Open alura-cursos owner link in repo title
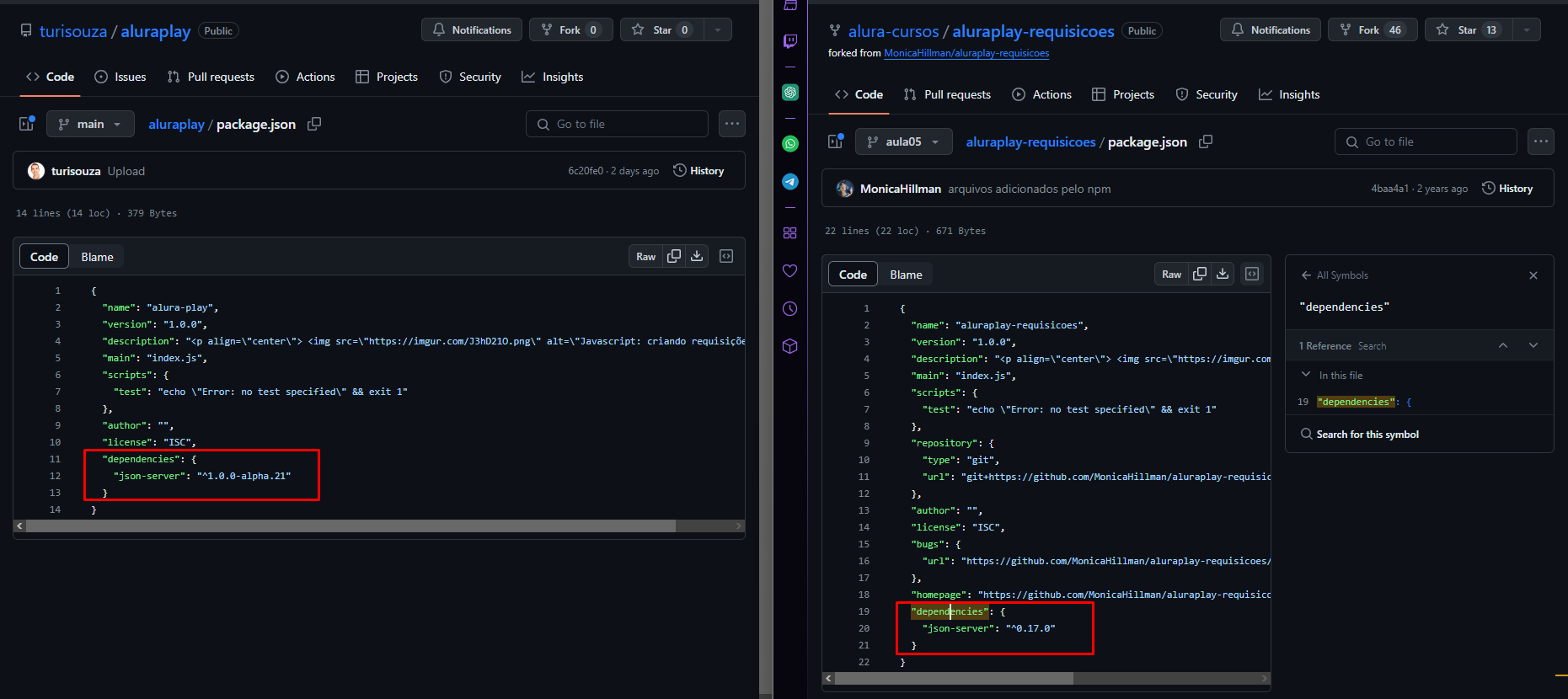 point(893,31)
